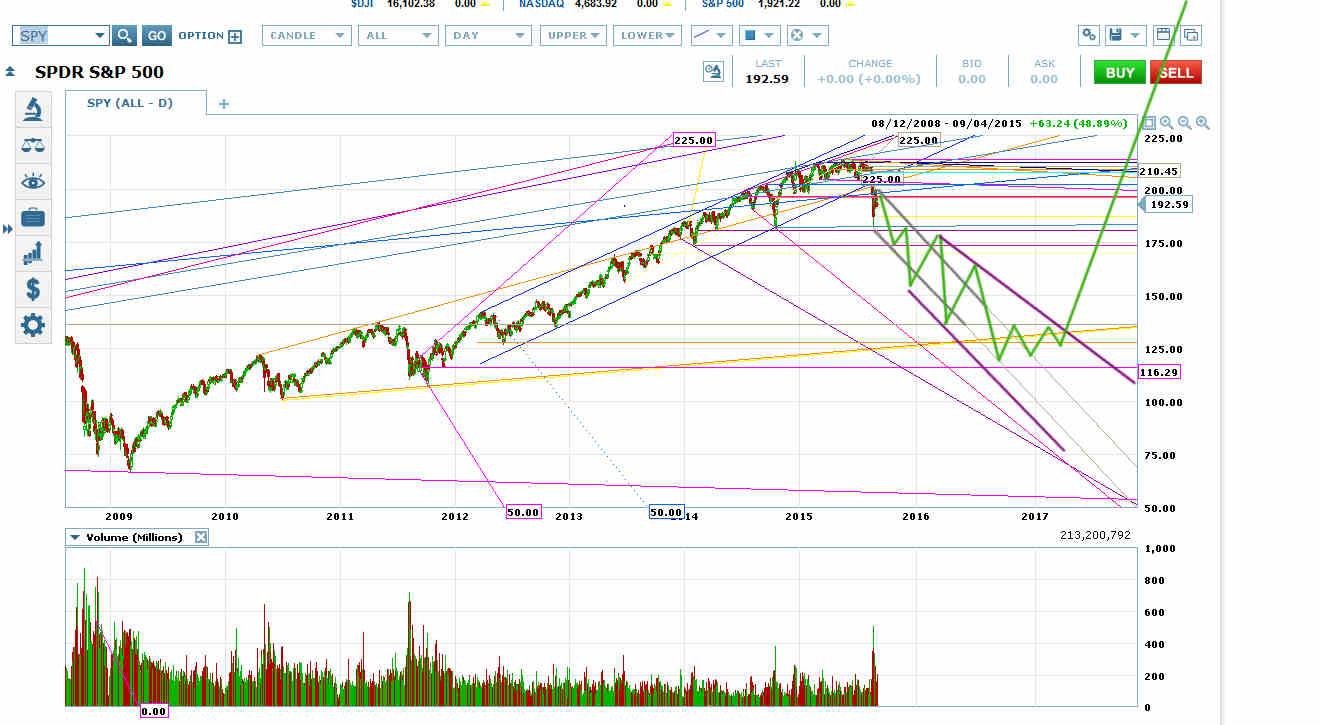Image resolution: width=1320 pixels, height=725 pixels.
Task: Open the ALL time range dropdown
Action: tap(398, 35)
